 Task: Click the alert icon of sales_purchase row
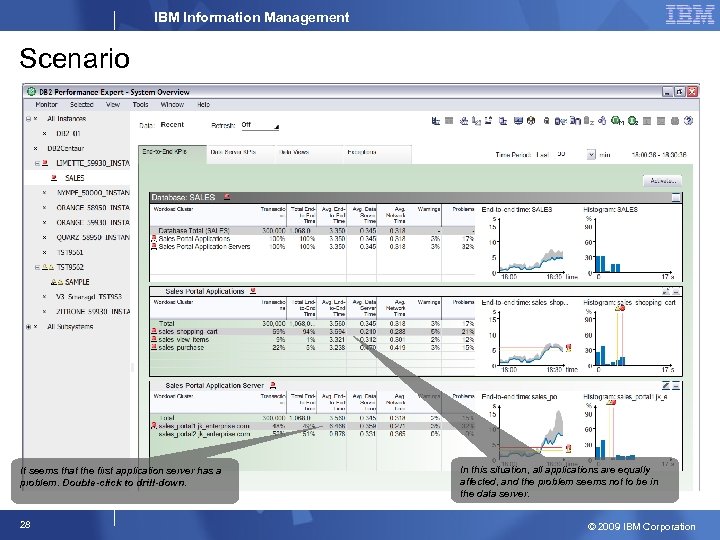[154, 347]
